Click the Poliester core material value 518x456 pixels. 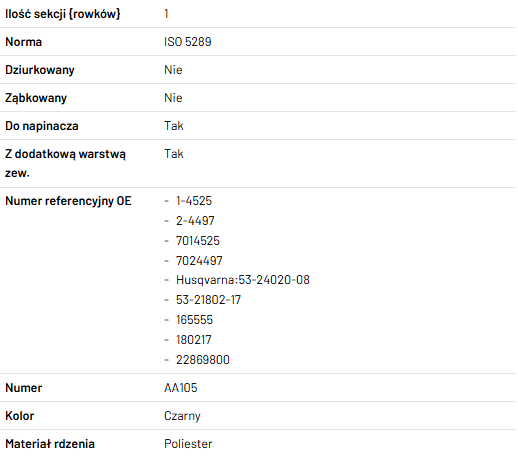point(188,444)
